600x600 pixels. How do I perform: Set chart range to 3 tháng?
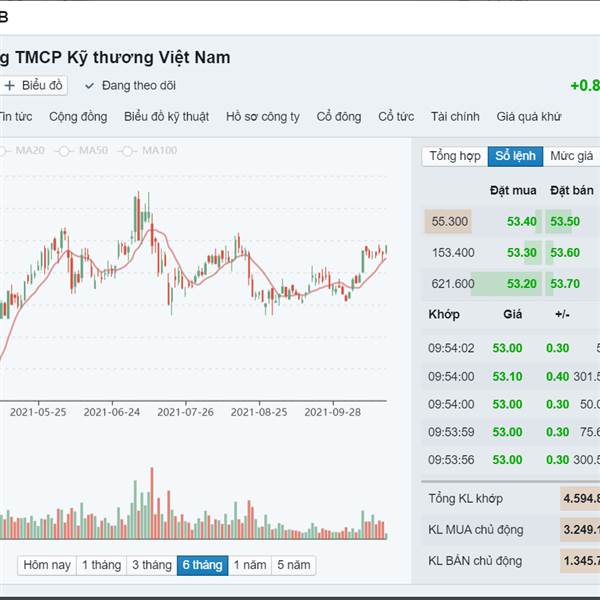152,565
